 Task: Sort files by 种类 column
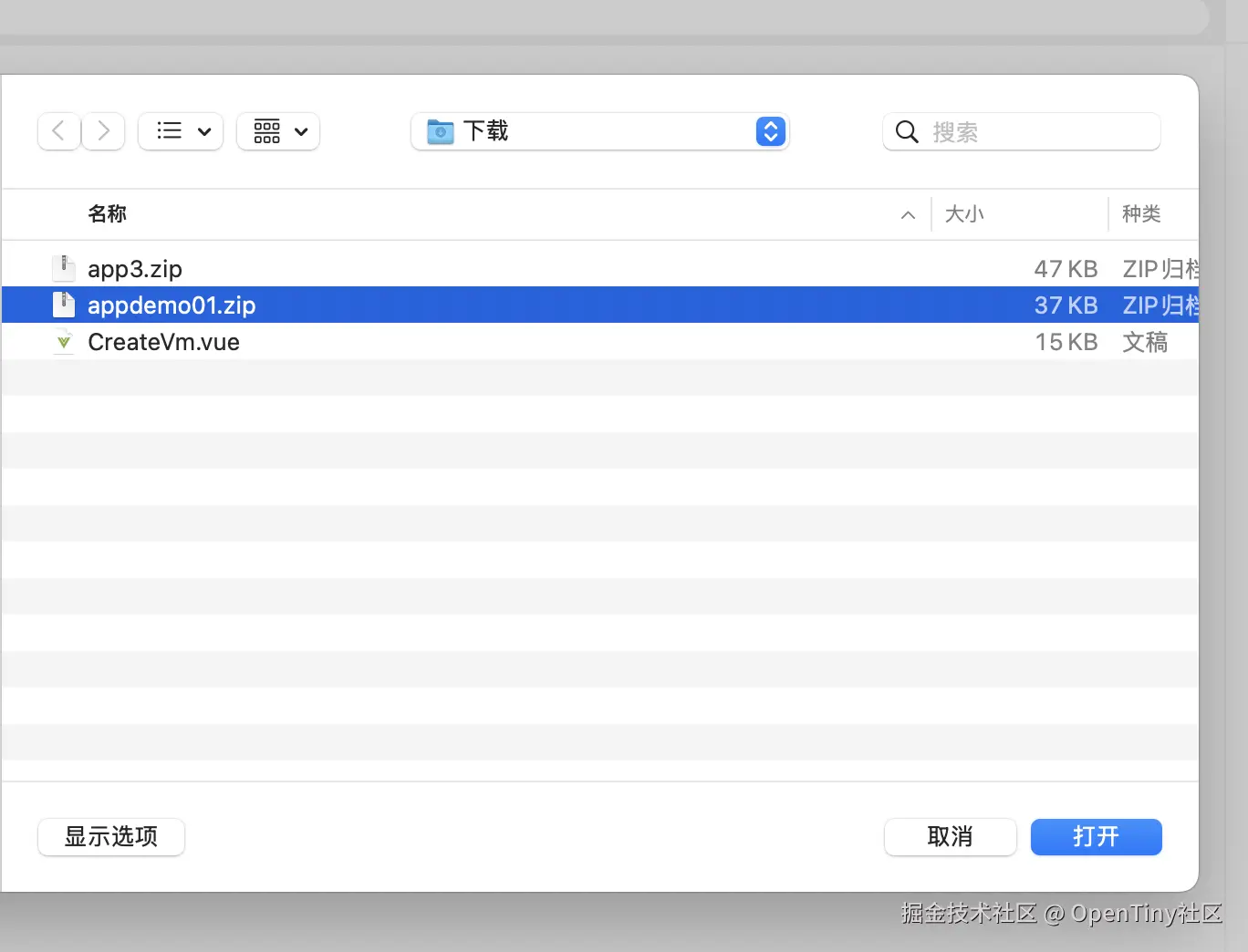point(1141,213)
